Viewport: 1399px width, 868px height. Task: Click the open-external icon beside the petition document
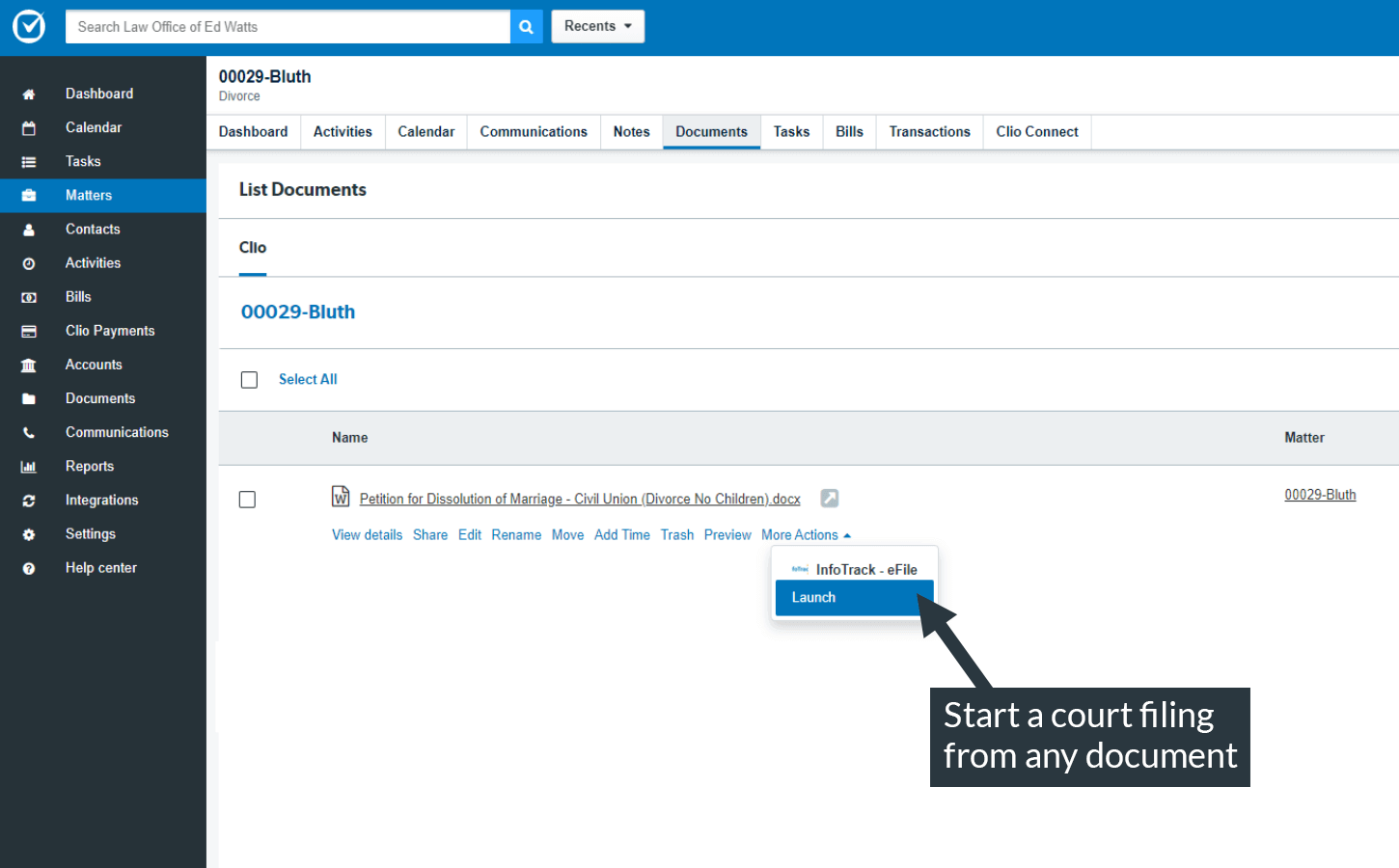[829, 498]
